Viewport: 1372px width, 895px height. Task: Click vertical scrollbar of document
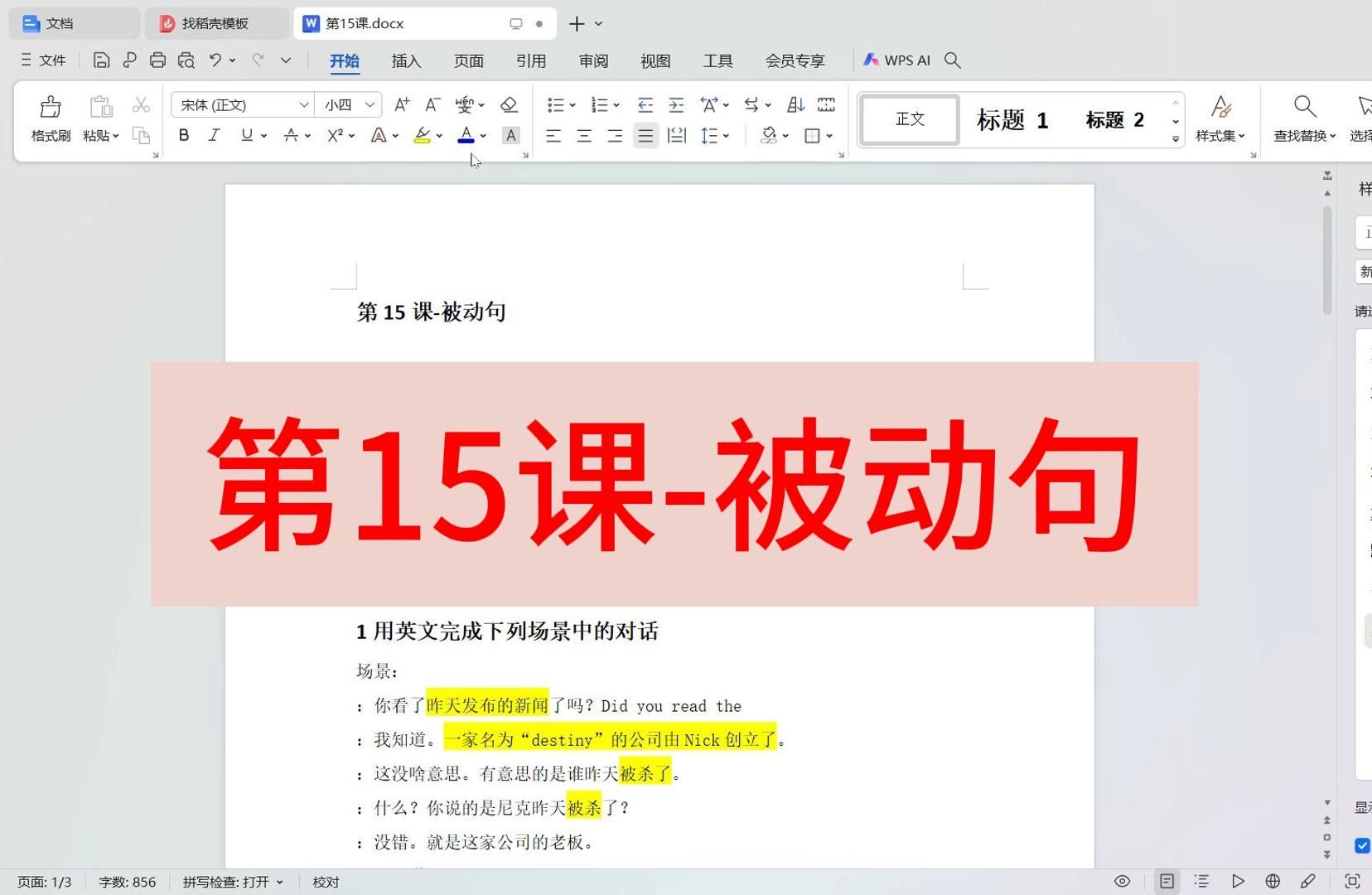tap(1327, 259)
